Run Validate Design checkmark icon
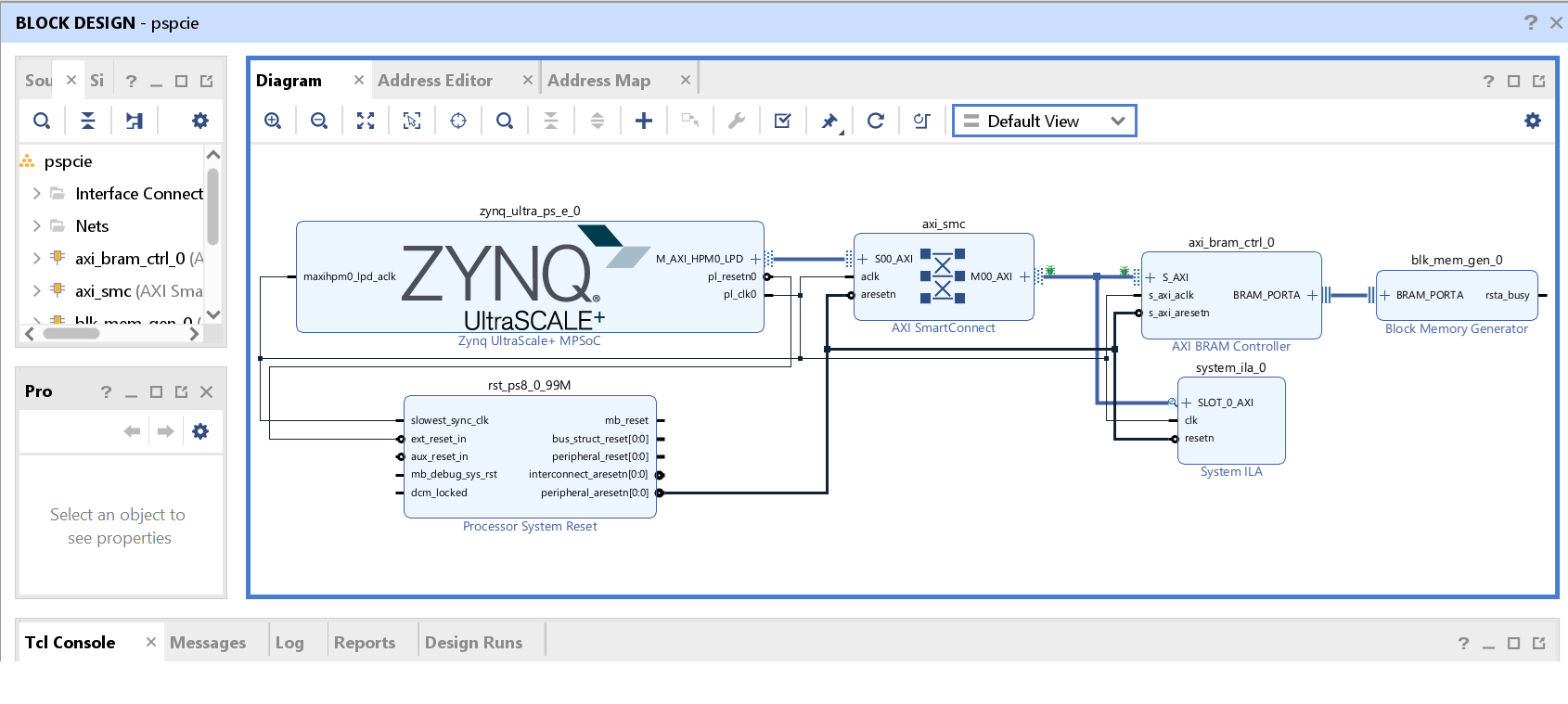The height and width of the screenshot is (704, 1568). (783, 121)
